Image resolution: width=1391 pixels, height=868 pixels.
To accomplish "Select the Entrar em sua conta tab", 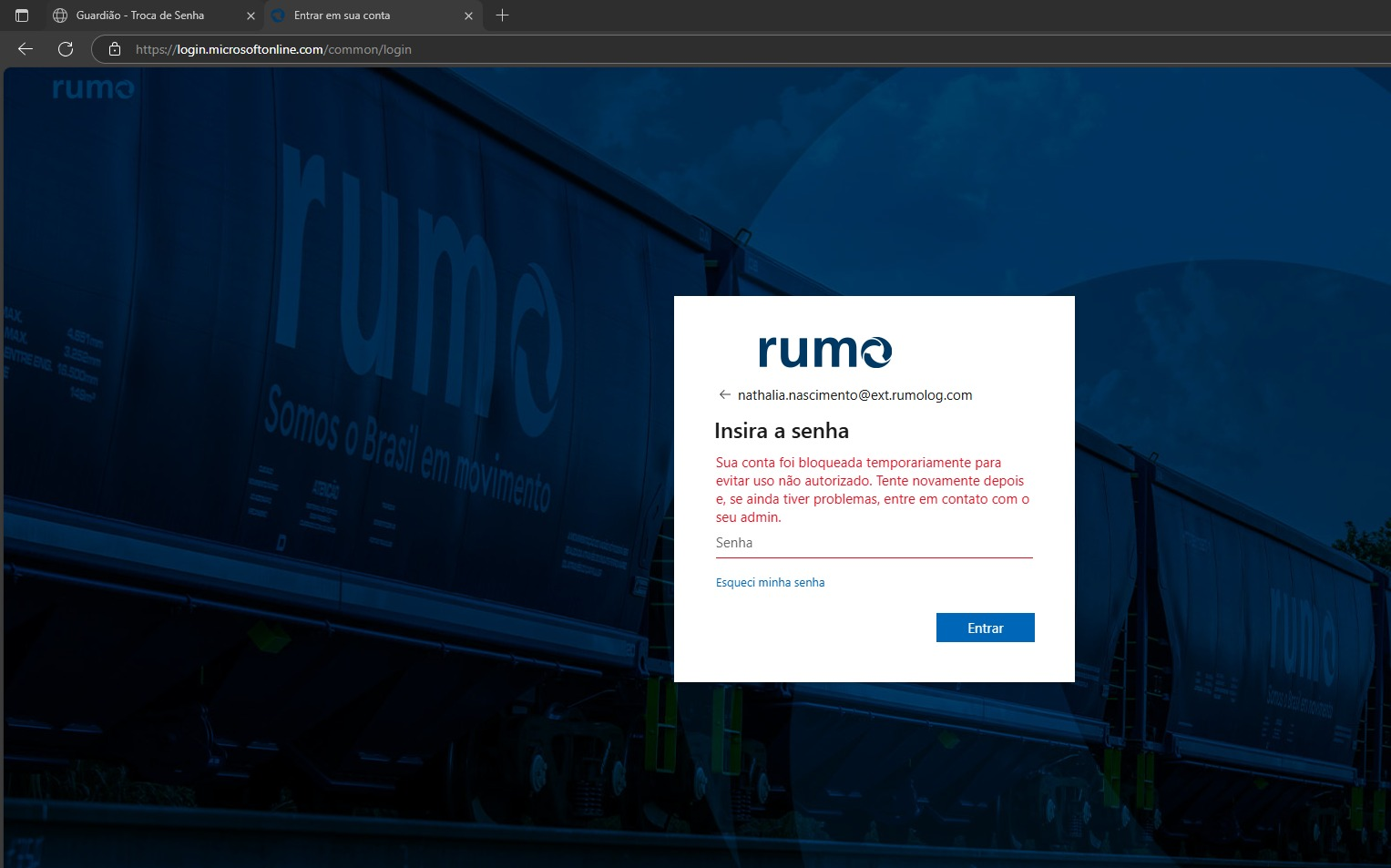I will pyautogui.click(x=373, y=15).
